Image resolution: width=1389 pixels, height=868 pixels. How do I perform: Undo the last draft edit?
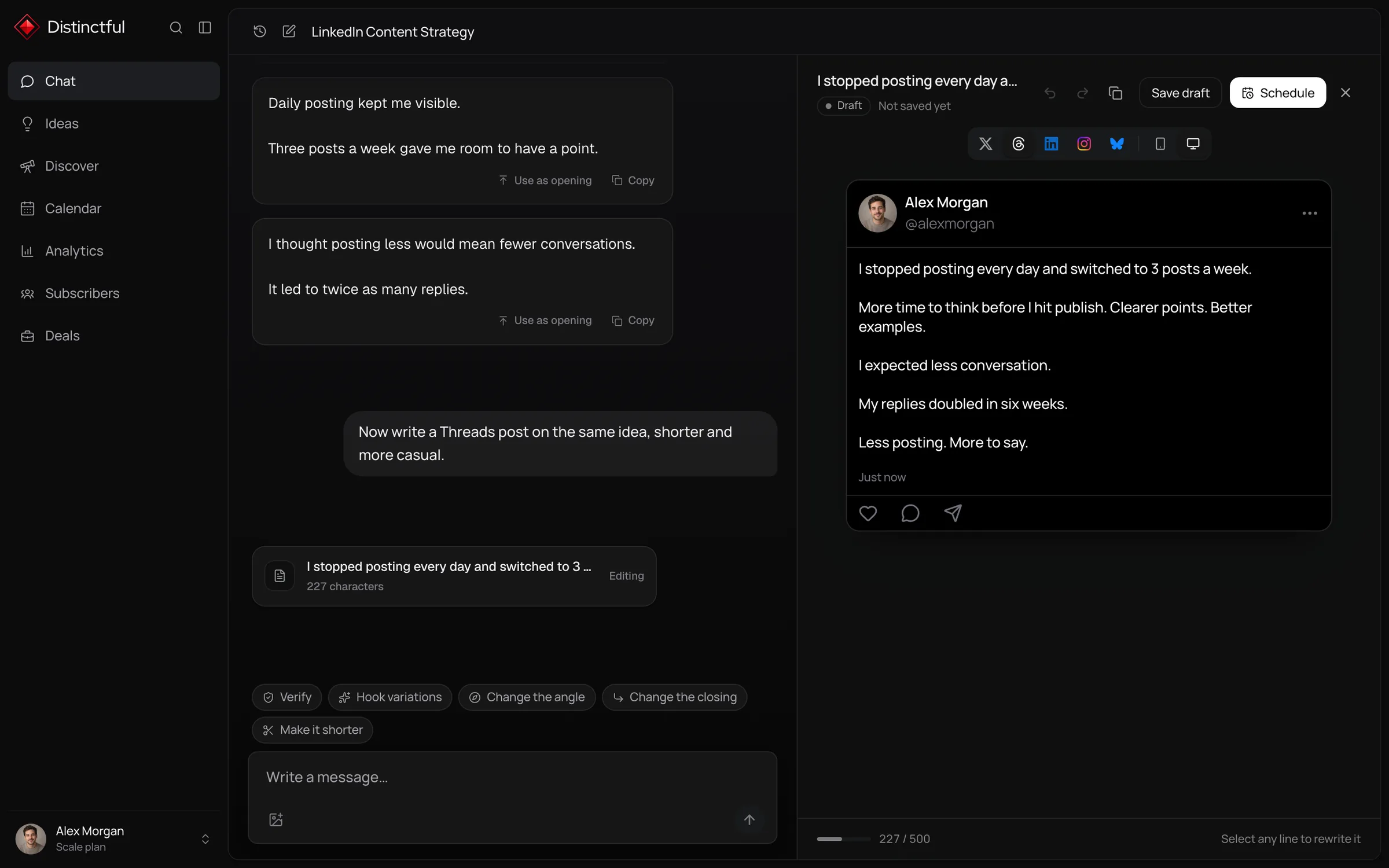coord(1050,93)
